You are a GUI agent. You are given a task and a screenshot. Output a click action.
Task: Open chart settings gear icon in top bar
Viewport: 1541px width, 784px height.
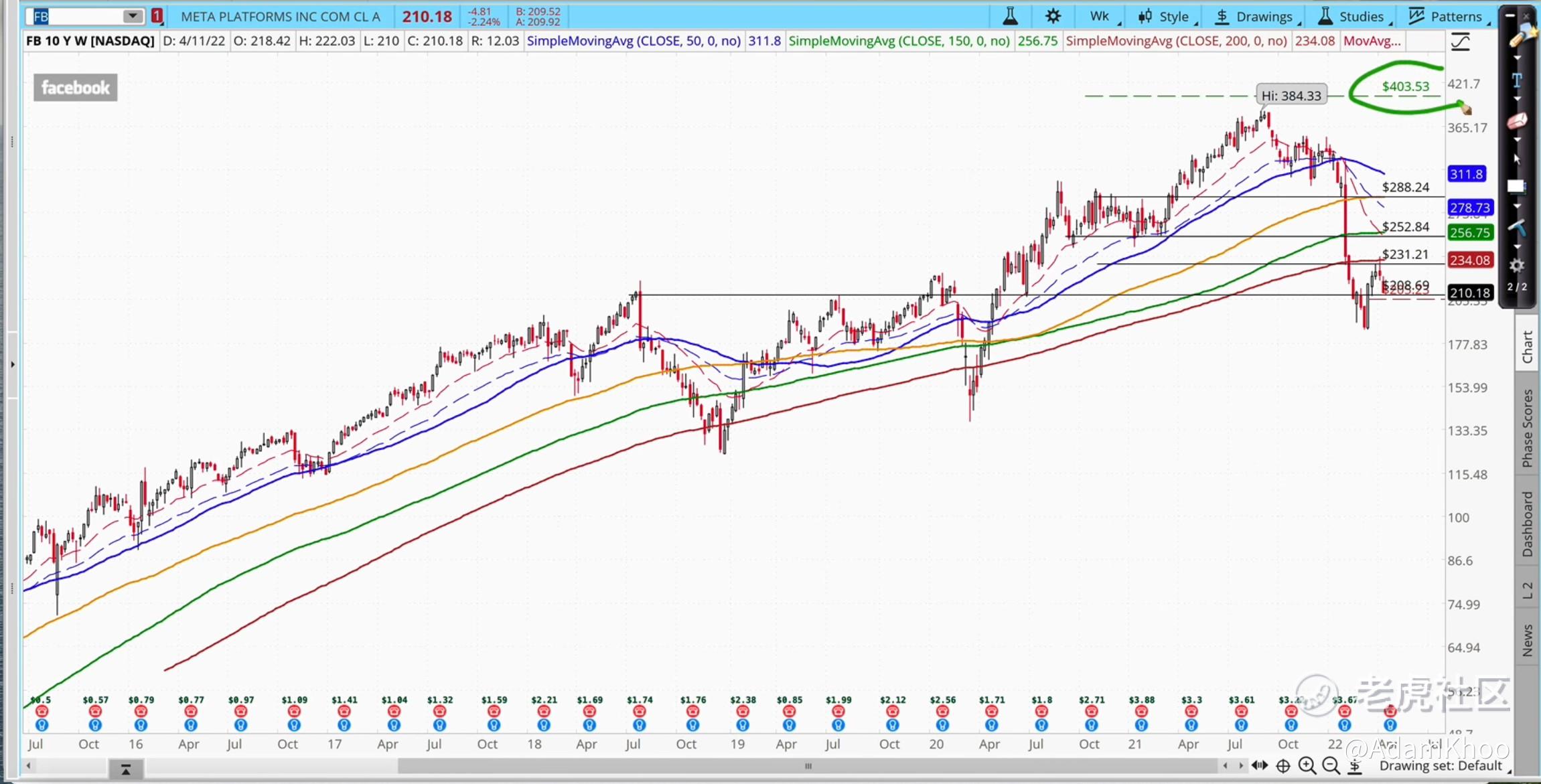tap(1053, 16)
